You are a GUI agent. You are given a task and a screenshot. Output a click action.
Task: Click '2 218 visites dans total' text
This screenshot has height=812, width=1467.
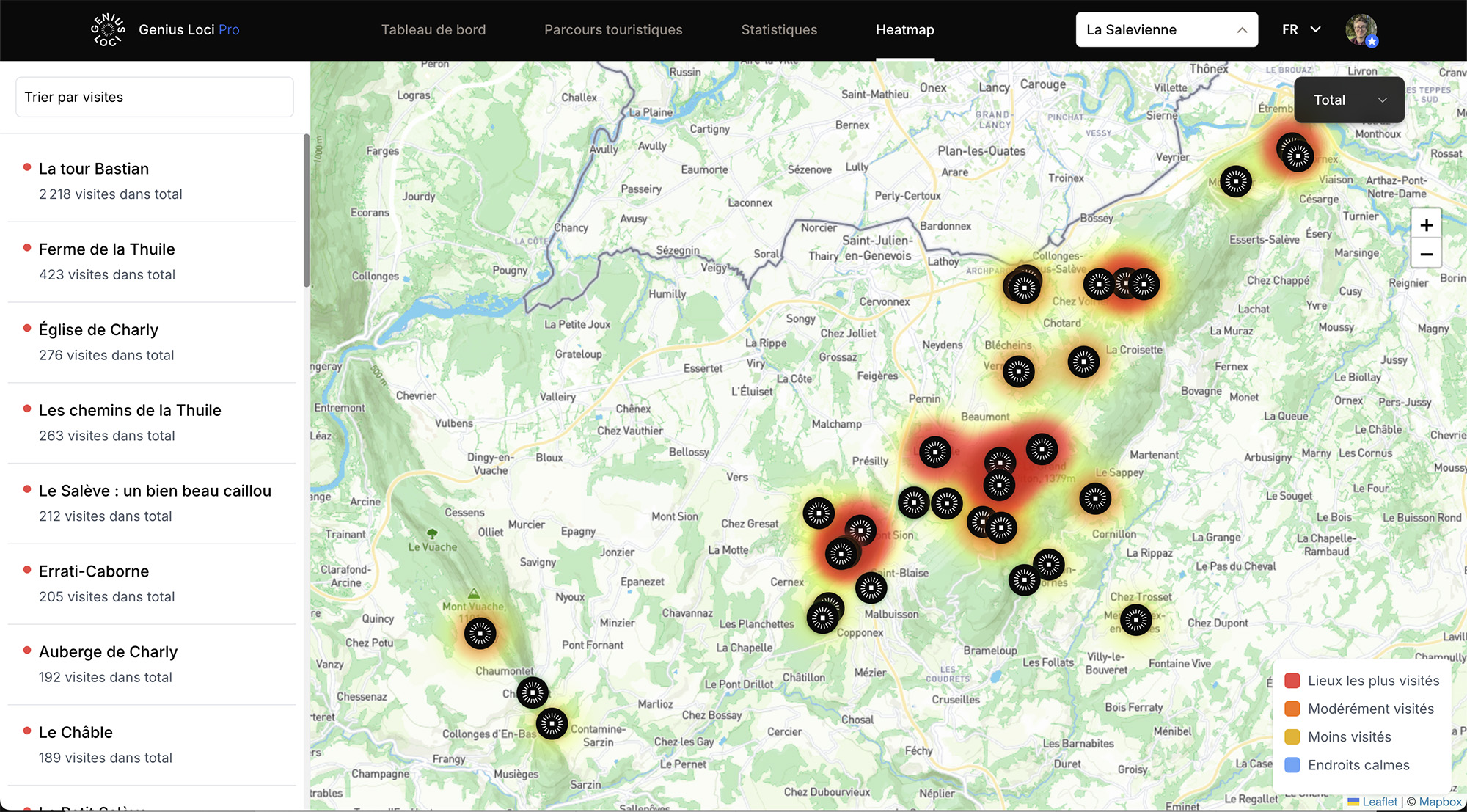click(x=111, y=194)
